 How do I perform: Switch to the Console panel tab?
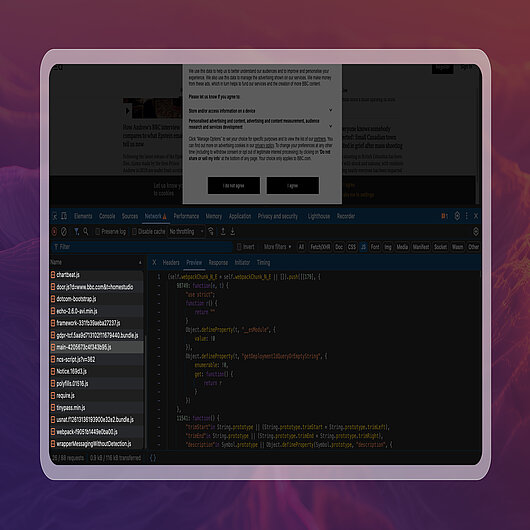point(107,216)
